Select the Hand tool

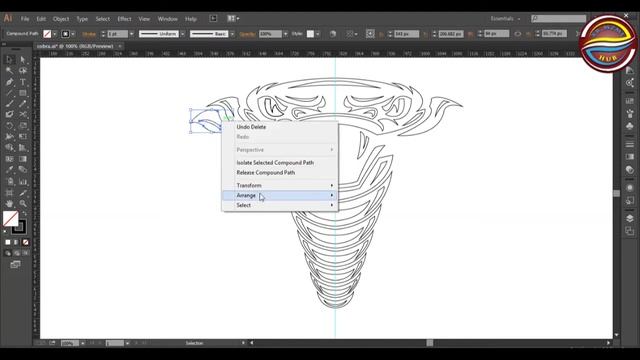pos(9,203)
